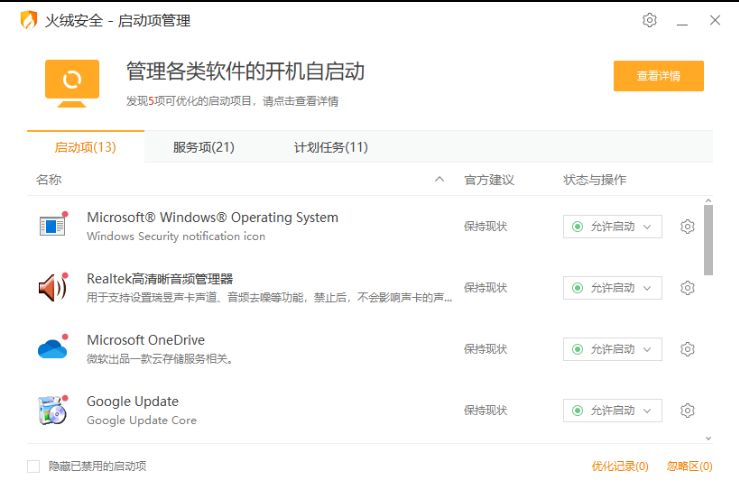Click the Realtek speaker icon
Screen dimensions: 739x488
coord(53,287)
